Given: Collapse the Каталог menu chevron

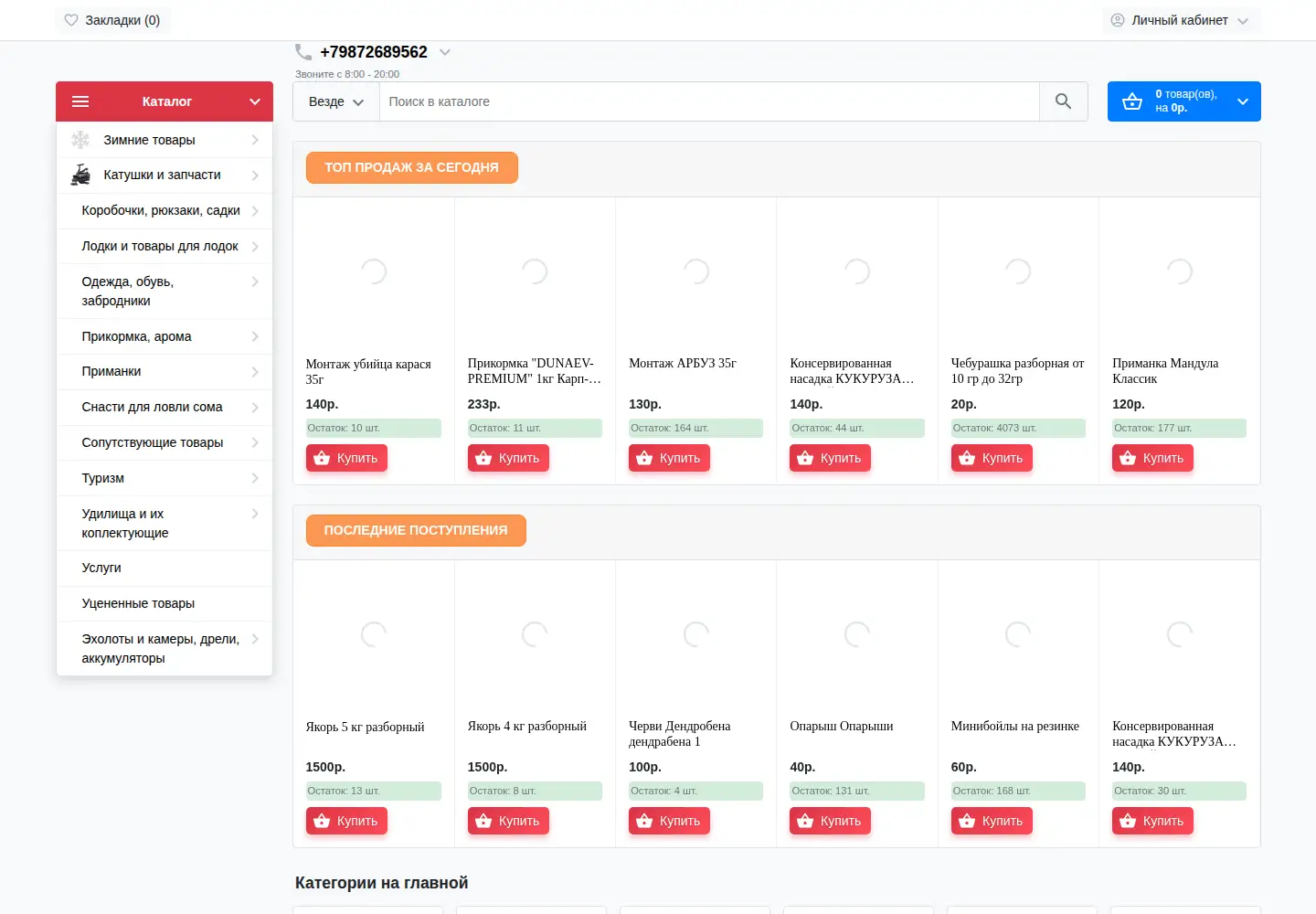Looking at the screenshot, I should tap(255, 101).
